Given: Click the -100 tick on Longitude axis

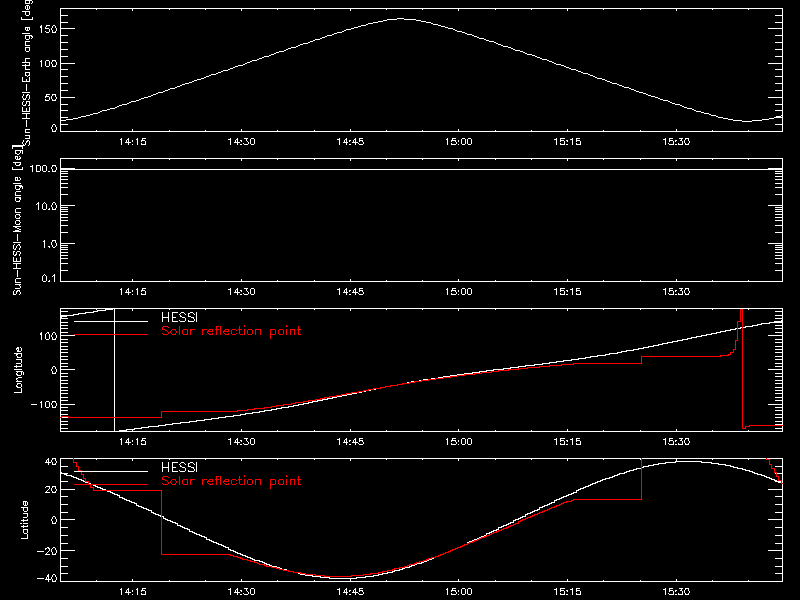Looking at the screenshot, I should tap(43, 404).
